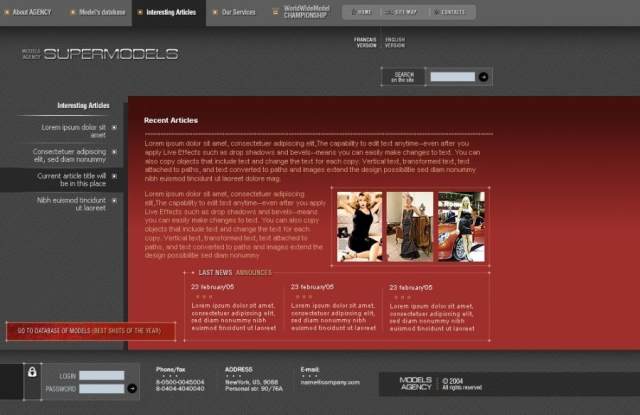Viewport: 640px width, 415px height.
Task: Select the Interesting Articles tab
Action: point(171,12)
